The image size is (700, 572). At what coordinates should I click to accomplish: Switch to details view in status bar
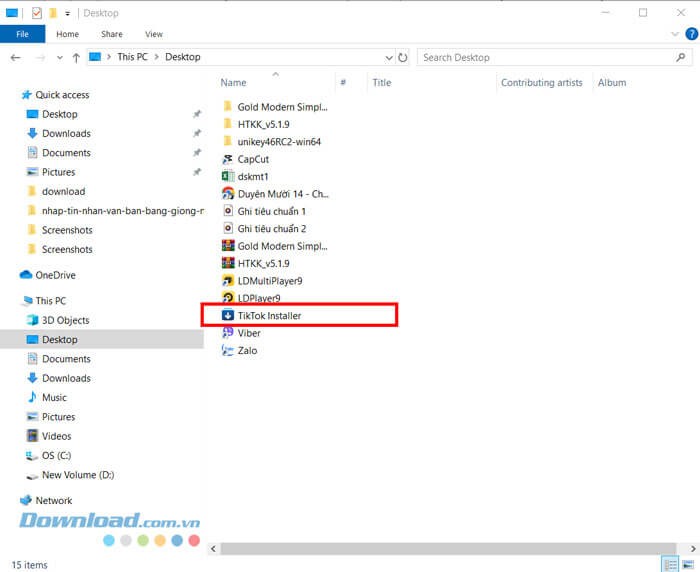[x=670, y=565]
